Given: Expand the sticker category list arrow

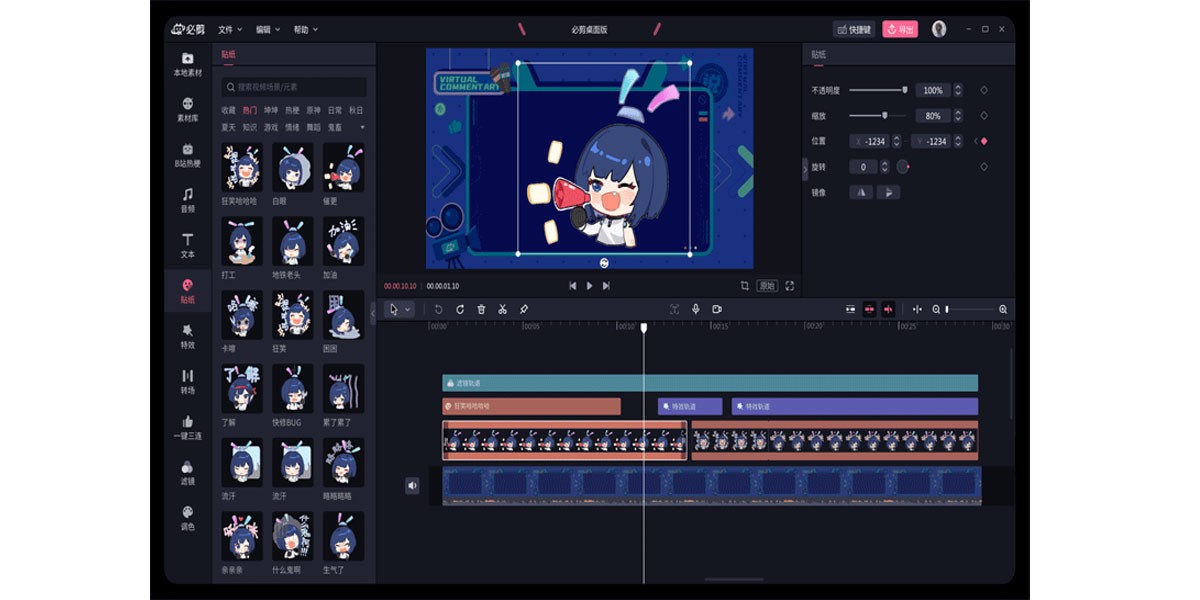Looking at the screenshot, I should pyautogui.click(x=362, y=127).
